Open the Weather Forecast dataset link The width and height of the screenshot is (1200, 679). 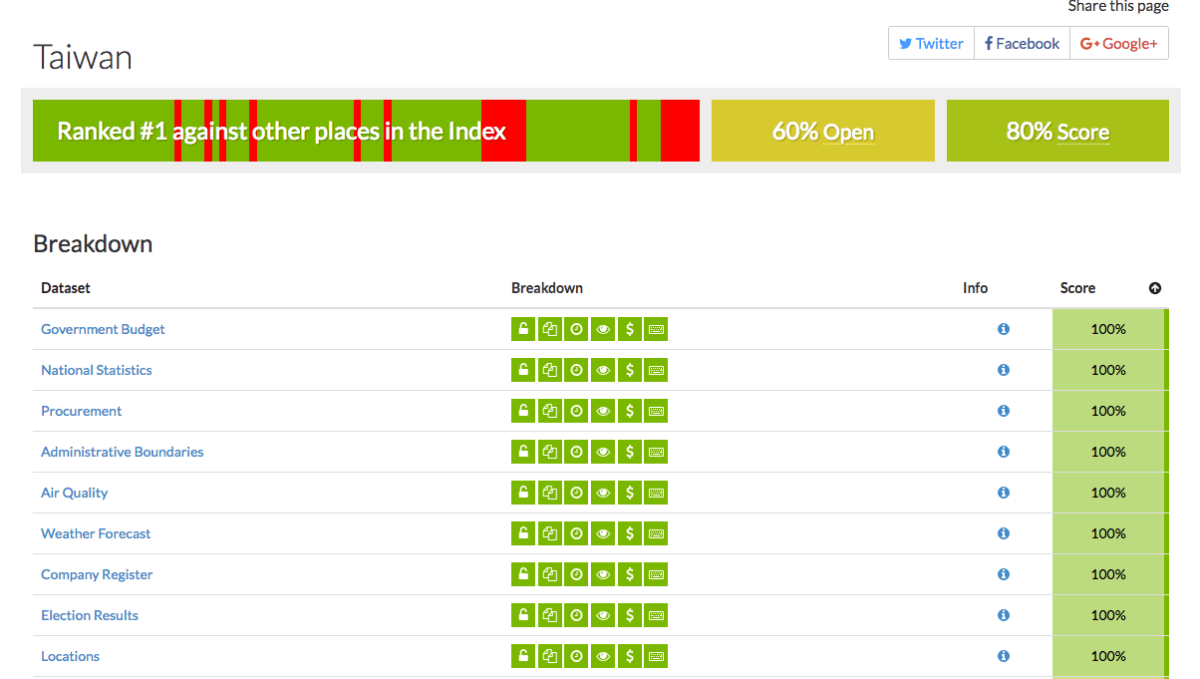[x=96, y=534]
